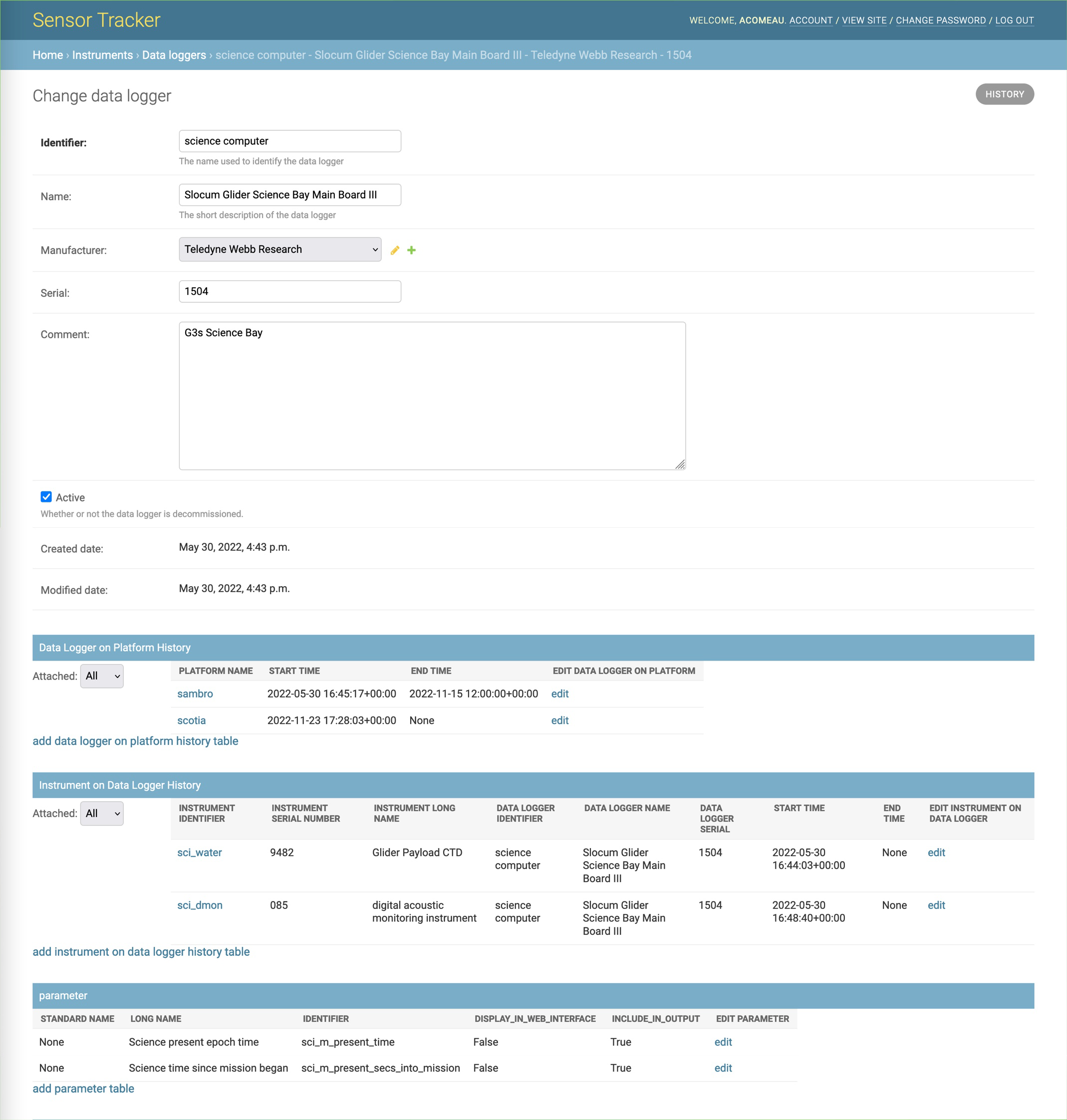This screenshot has width=1067, height=1120.
Task: Click the green plus add manufacturer icon
Action: [x=411, y=250]
